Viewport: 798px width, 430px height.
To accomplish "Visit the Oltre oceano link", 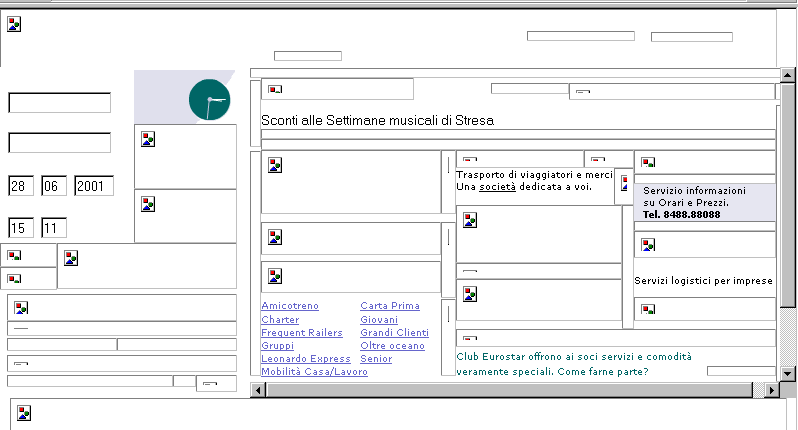I will click(392, 346).
